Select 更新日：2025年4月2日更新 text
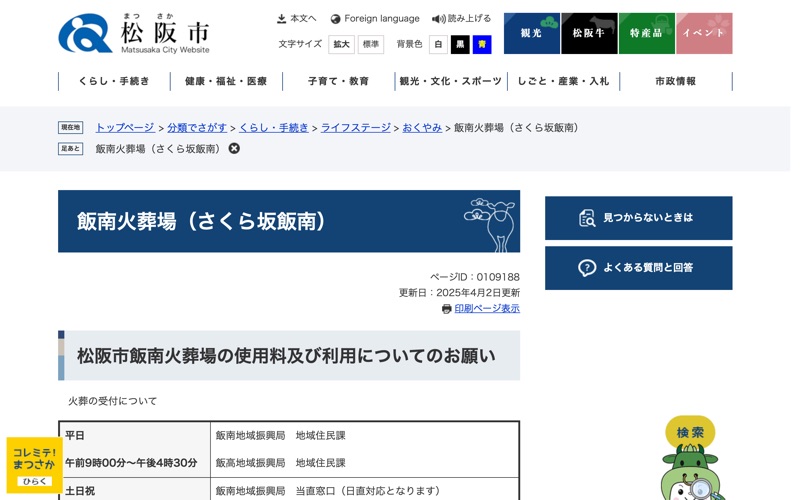Image resolution: width=800 pixels, height=500 pixels. pos(459,293)
